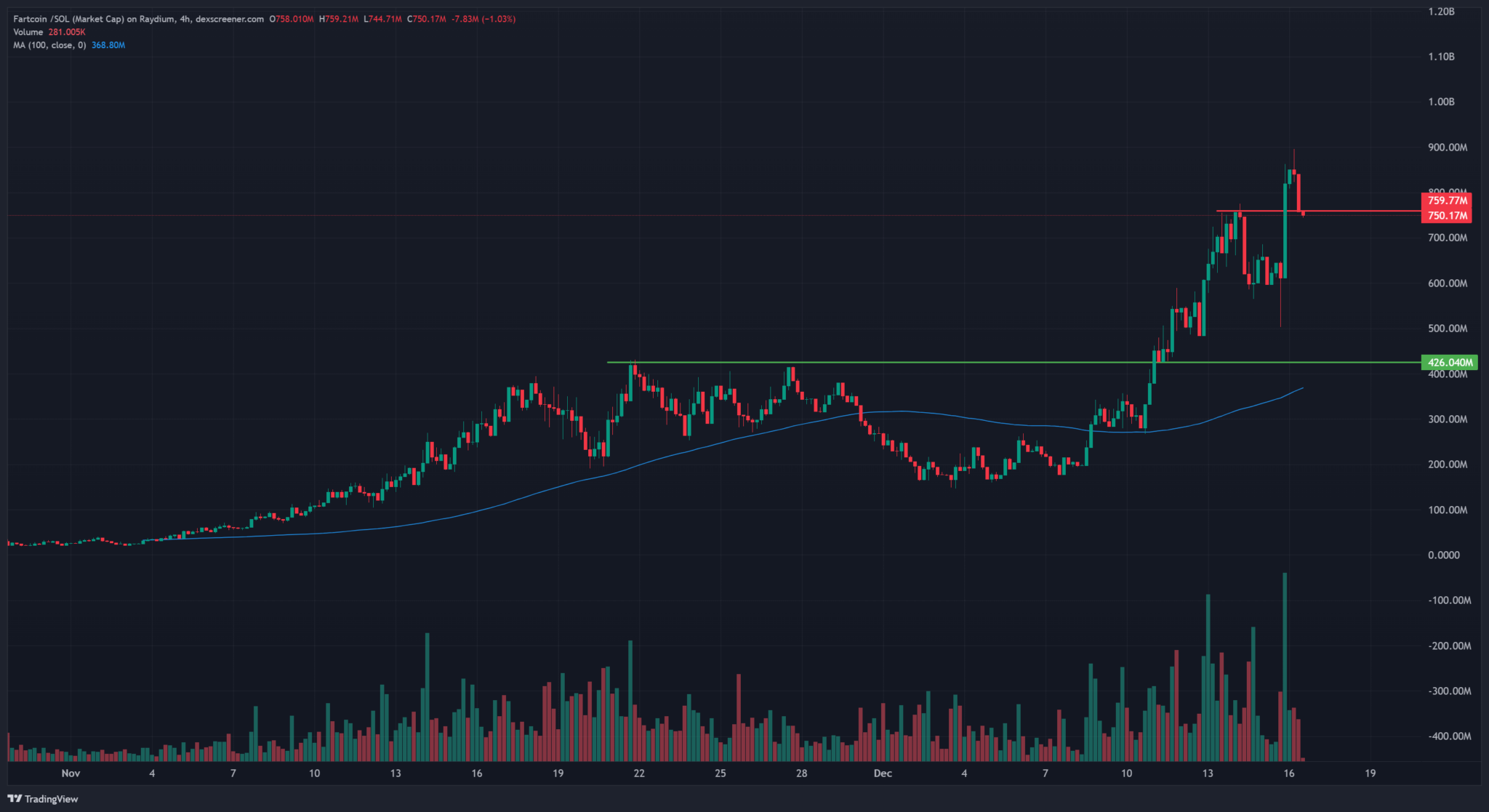
Task: Click the MA value 368.80M
Action: point(108,45)
